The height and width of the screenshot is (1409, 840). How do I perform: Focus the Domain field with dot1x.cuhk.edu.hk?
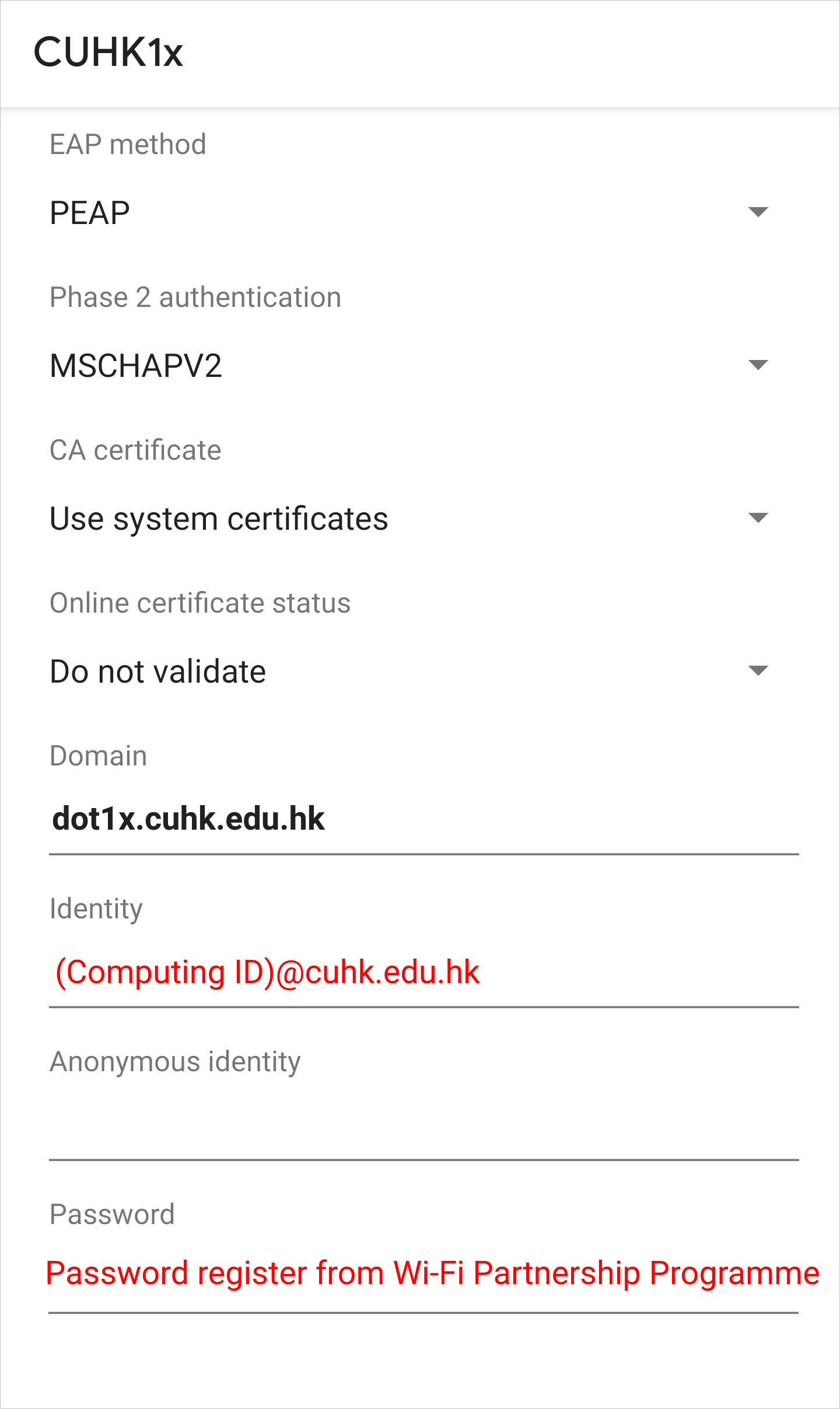(423, 819)
